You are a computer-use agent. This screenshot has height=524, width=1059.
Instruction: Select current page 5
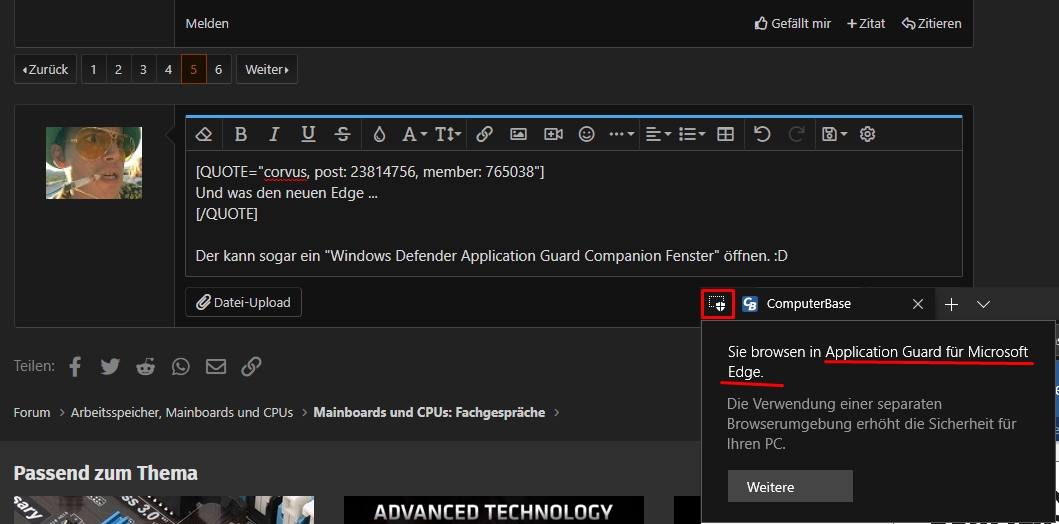coord(193,69)
